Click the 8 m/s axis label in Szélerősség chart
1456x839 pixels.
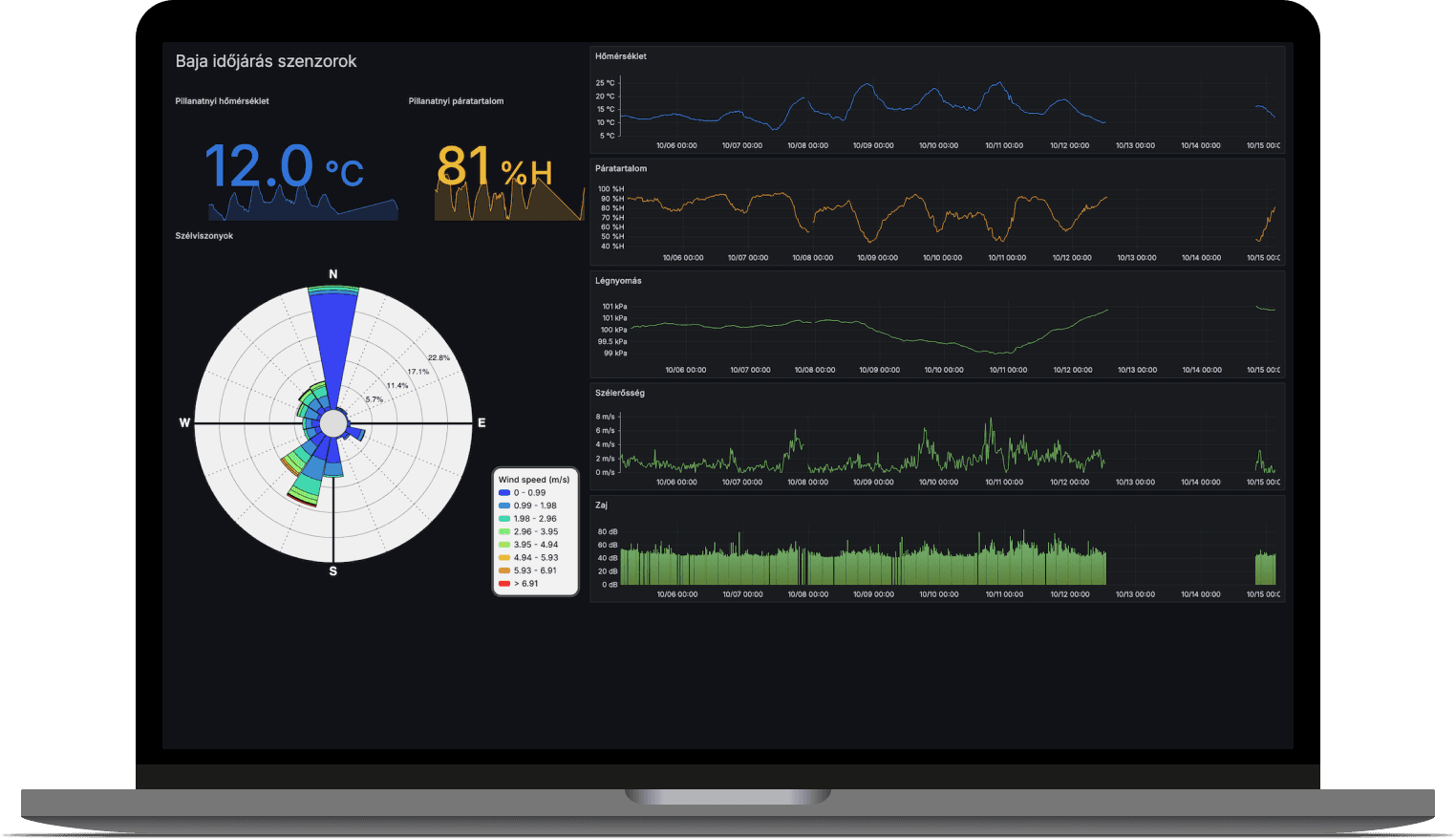coord(606,417)
